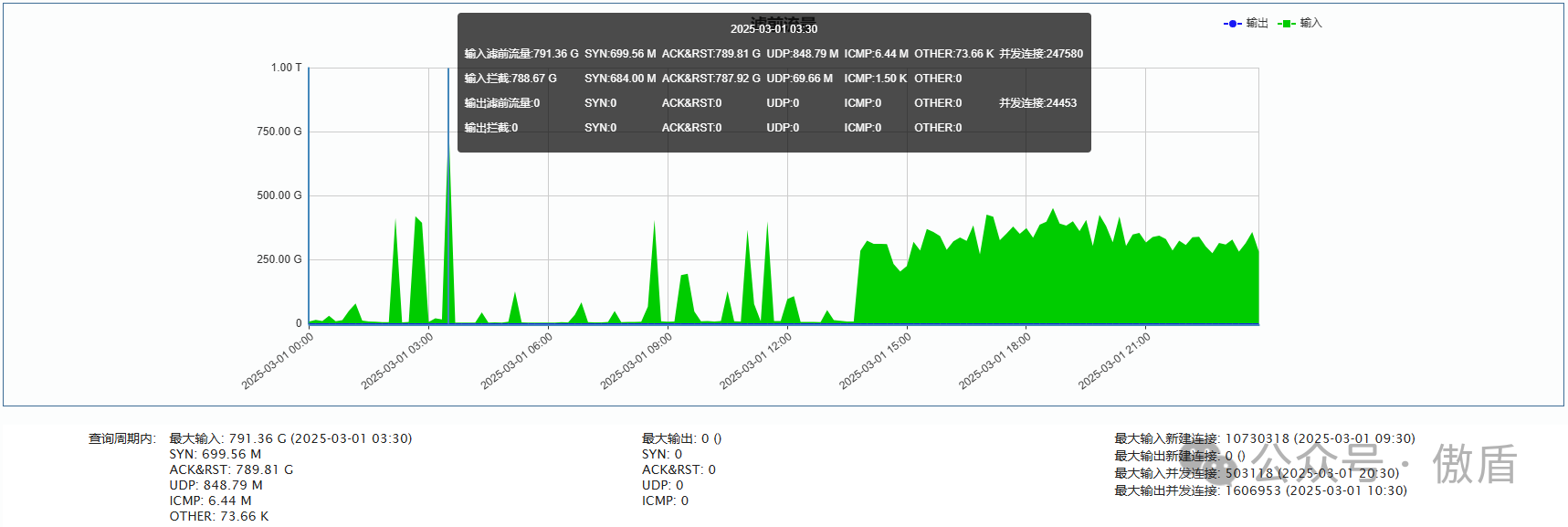Click the 并发连接:247580 value in tooltip

coord(1040,54)
